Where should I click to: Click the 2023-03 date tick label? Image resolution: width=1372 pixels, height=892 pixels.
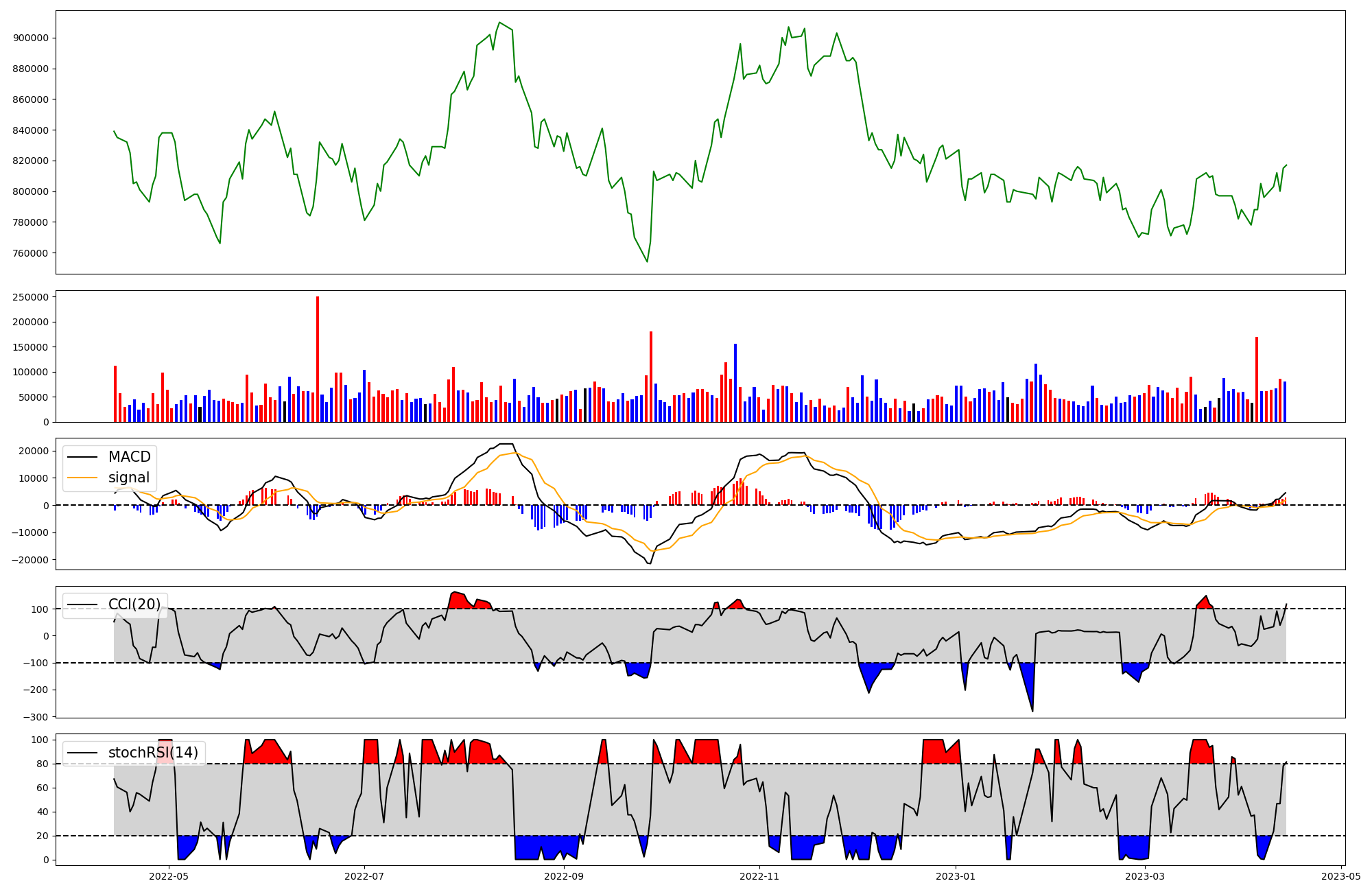pos(1145,876)
